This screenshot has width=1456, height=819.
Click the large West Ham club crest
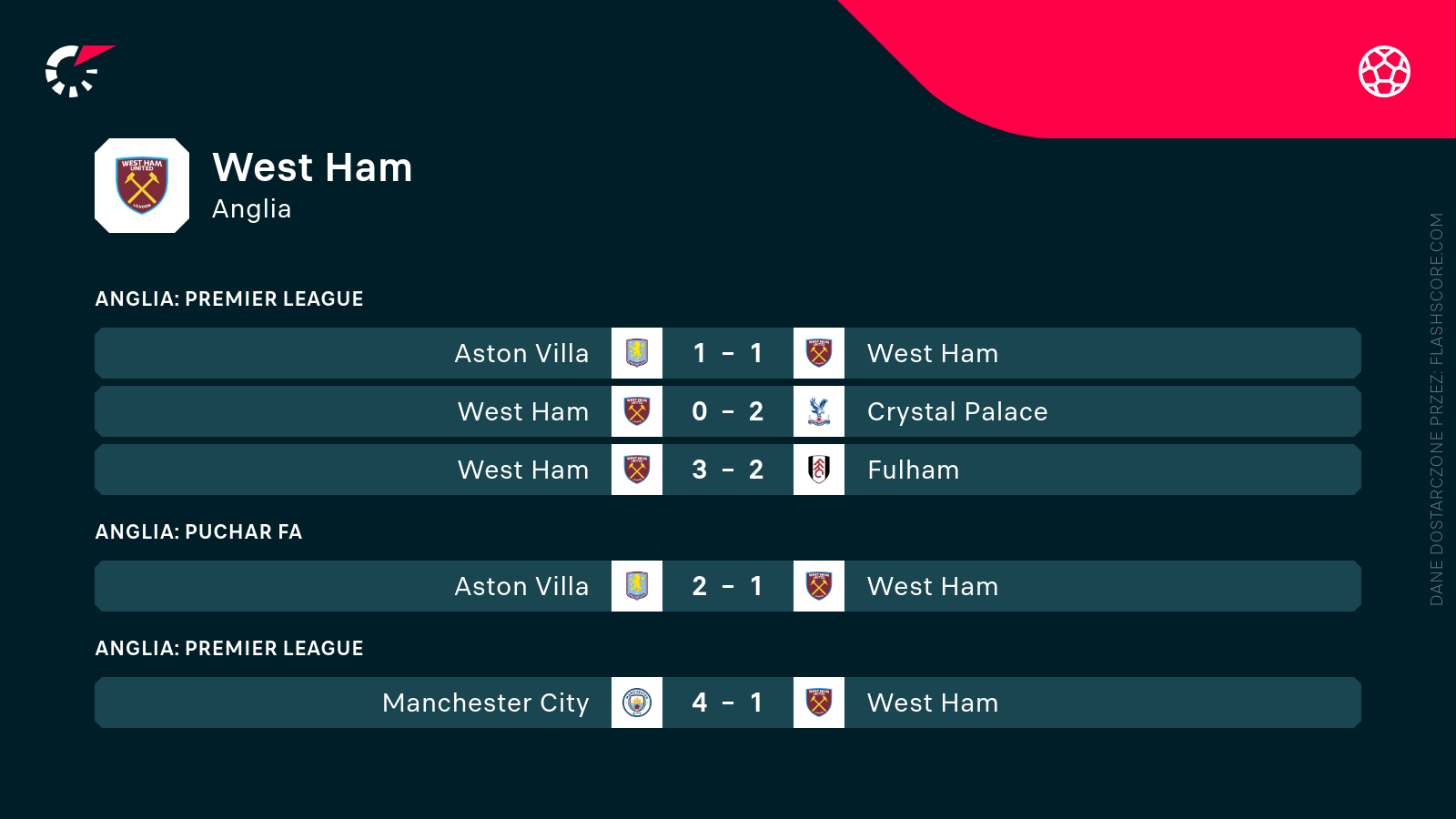pyautogui.click(x=142, y=186)
